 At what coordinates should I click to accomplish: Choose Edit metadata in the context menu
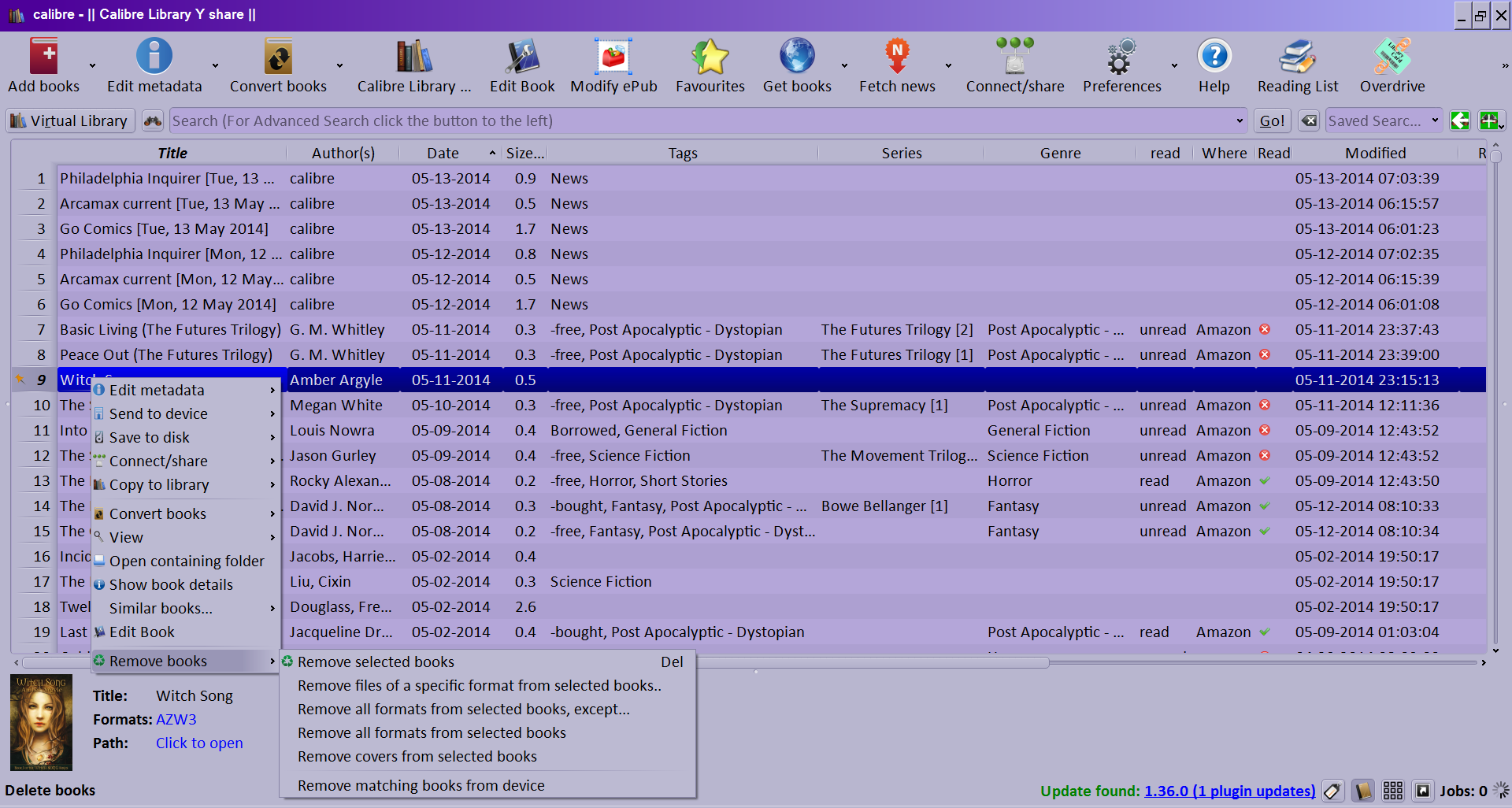[x=186, y=390]
